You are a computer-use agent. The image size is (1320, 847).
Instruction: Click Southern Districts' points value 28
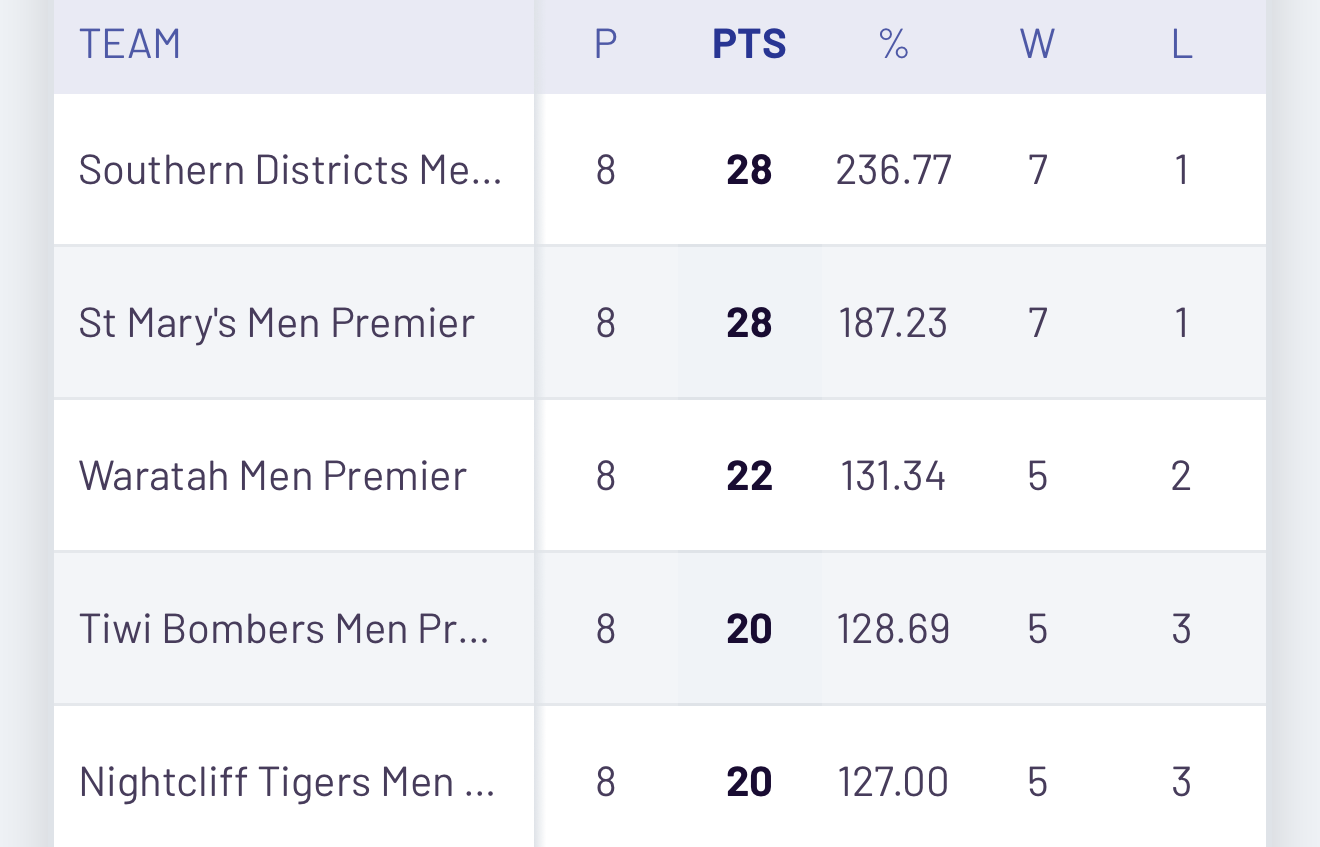[x=749, y=170]
